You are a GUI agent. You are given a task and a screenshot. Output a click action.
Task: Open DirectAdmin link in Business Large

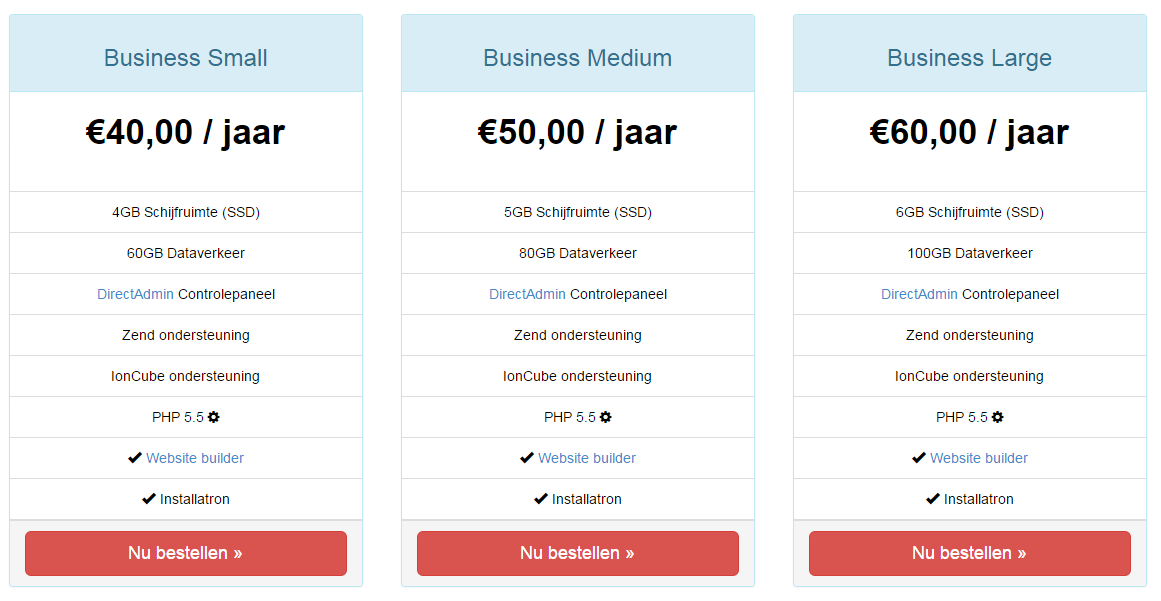[x=919, y=295]
